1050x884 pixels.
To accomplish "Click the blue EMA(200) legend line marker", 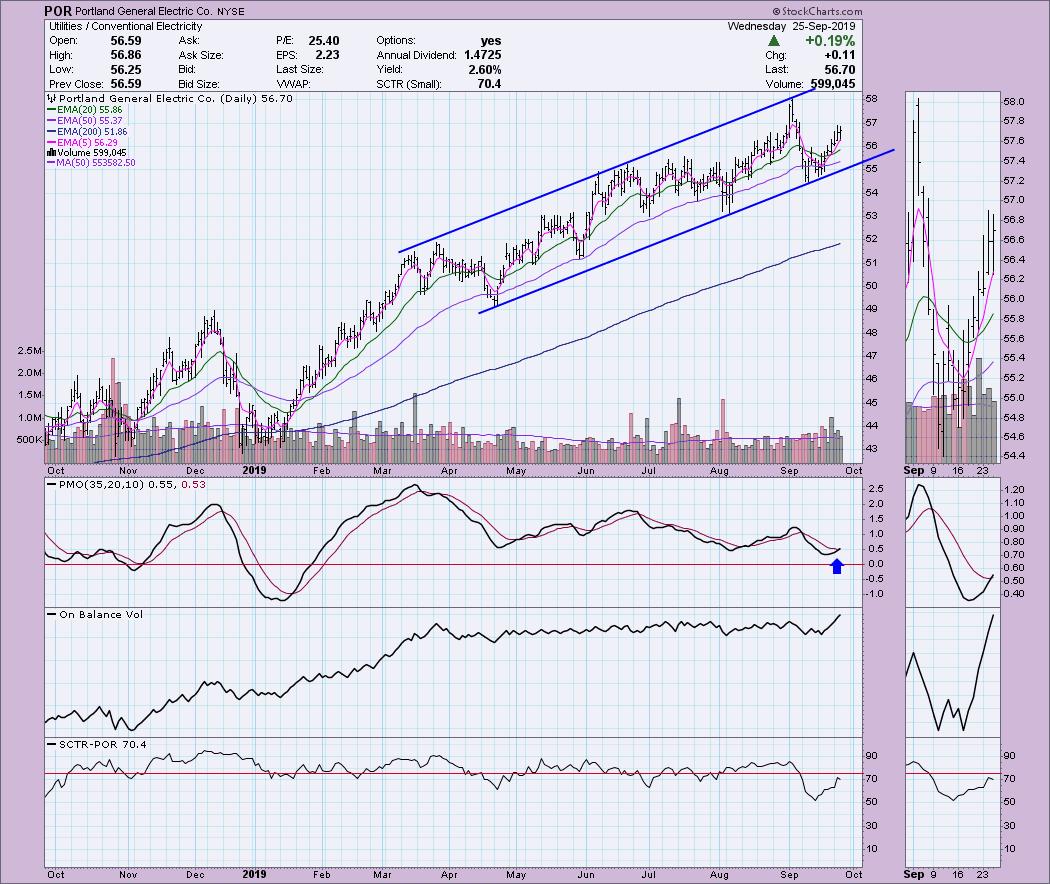I will [x=51, y=132].
